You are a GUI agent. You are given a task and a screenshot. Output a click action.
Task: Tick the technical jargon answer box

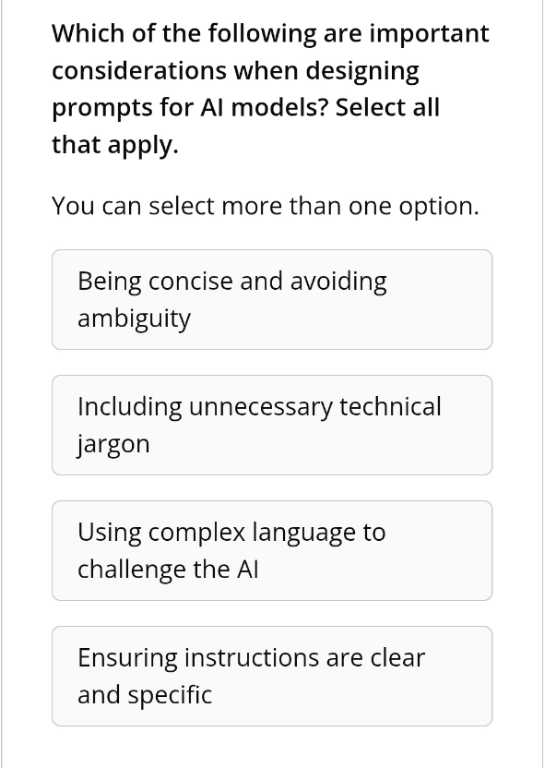pos(272,425)
